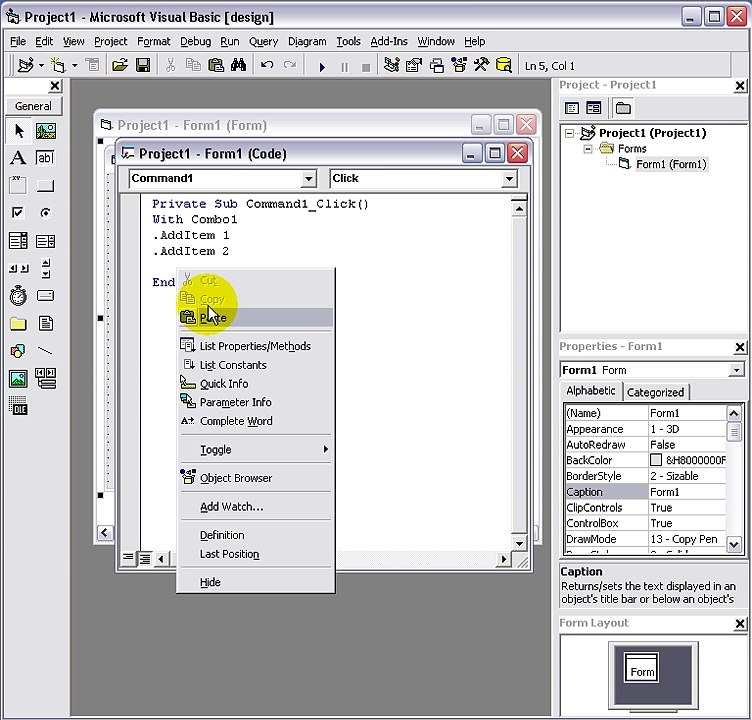This screenshot has width=752, height=720.
Task: Select the OLE control tool
Action: pos(18,406)
